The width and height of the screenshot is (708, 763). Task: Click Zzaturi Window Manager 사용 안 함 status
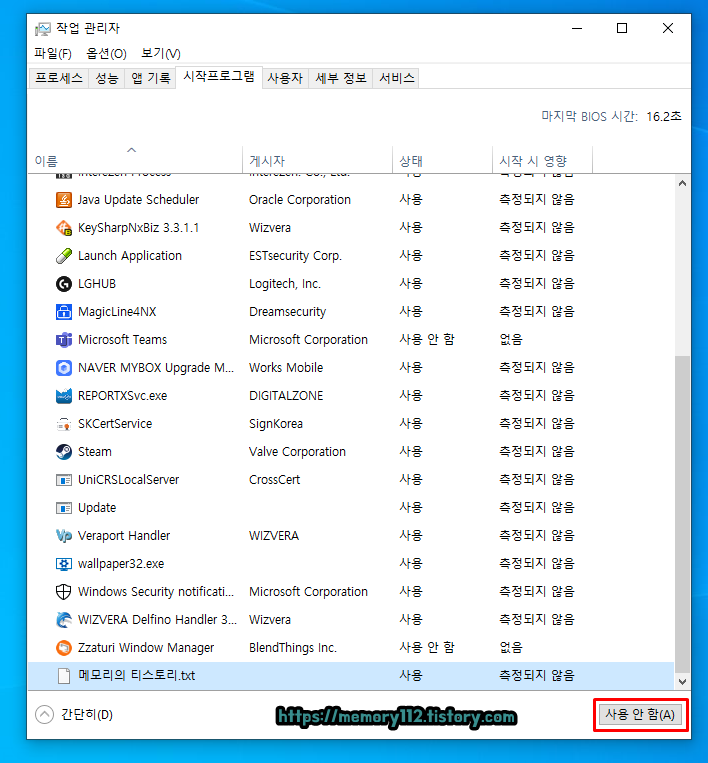click(x=427, y=648)
